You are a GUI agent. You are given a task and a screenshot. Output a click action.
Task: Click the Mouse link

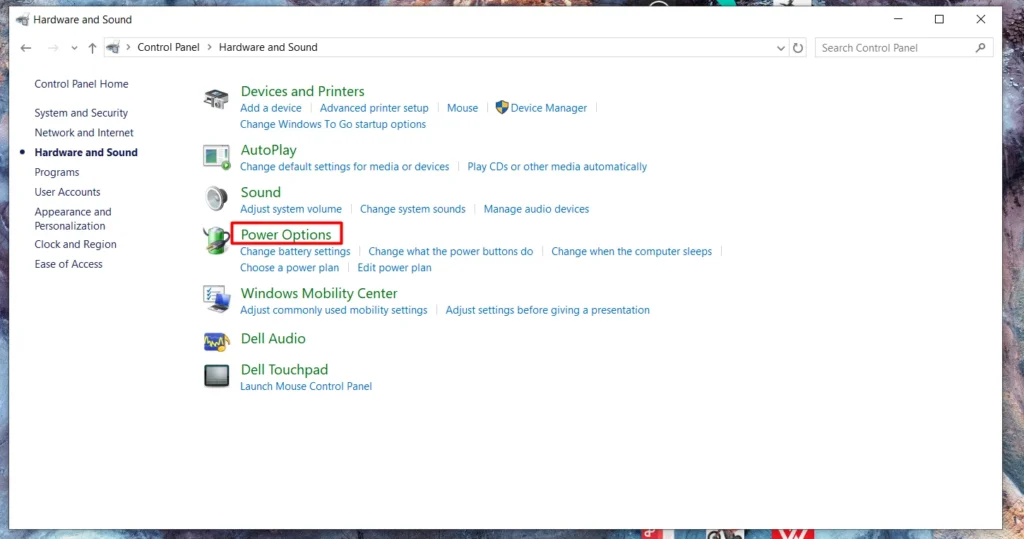[462, 108]
